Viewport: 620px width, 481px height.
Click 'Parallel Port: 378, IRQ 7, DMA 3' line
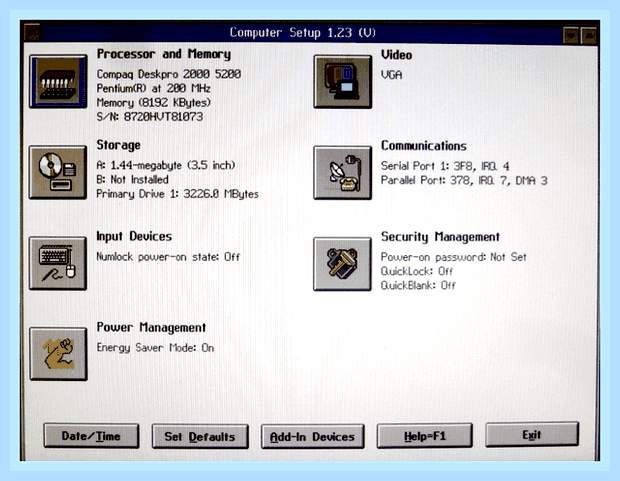click(x=464, y=181)
